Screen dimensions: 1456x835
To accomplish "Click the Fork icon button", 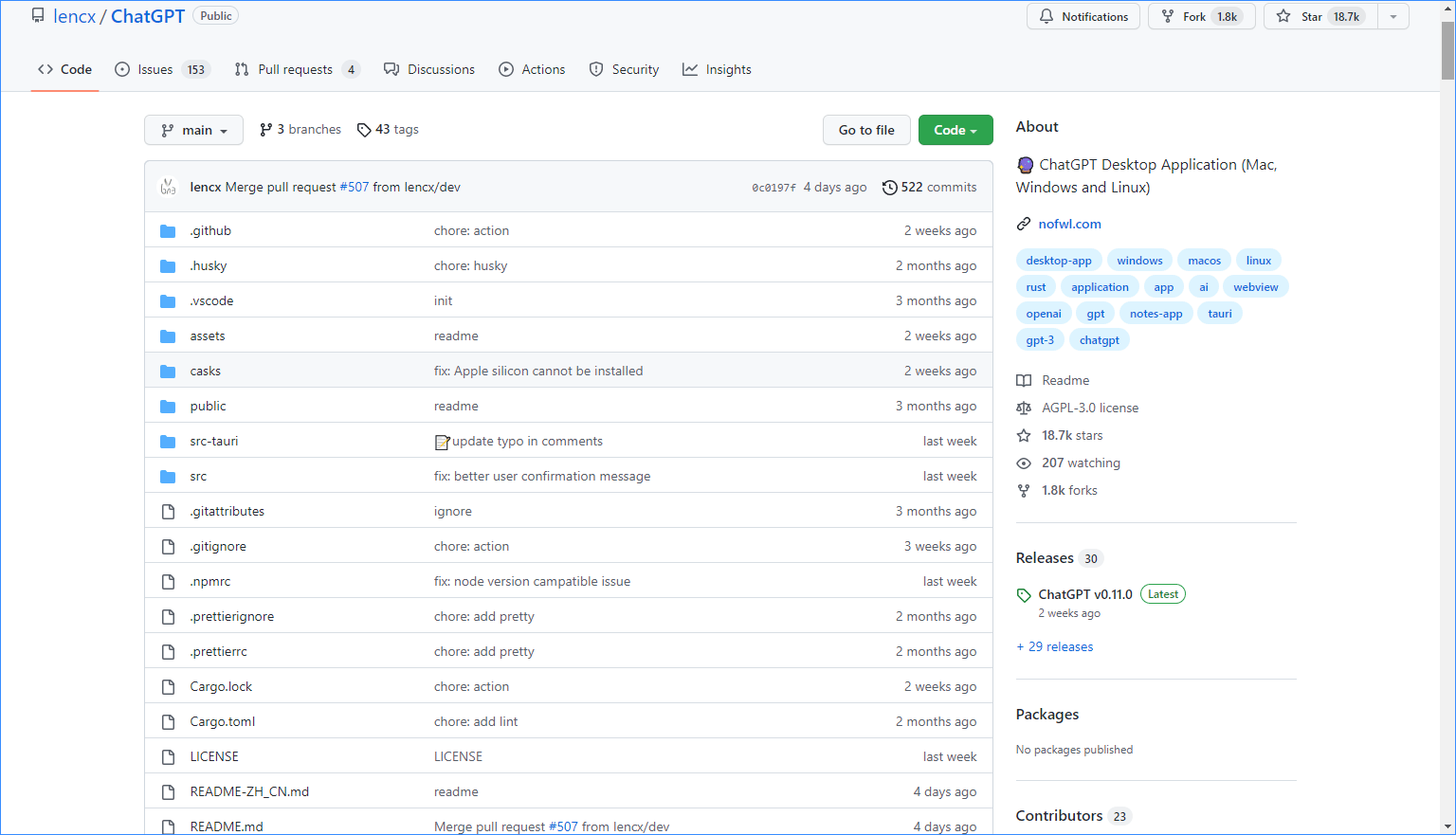I will [x=1168, y=16].
